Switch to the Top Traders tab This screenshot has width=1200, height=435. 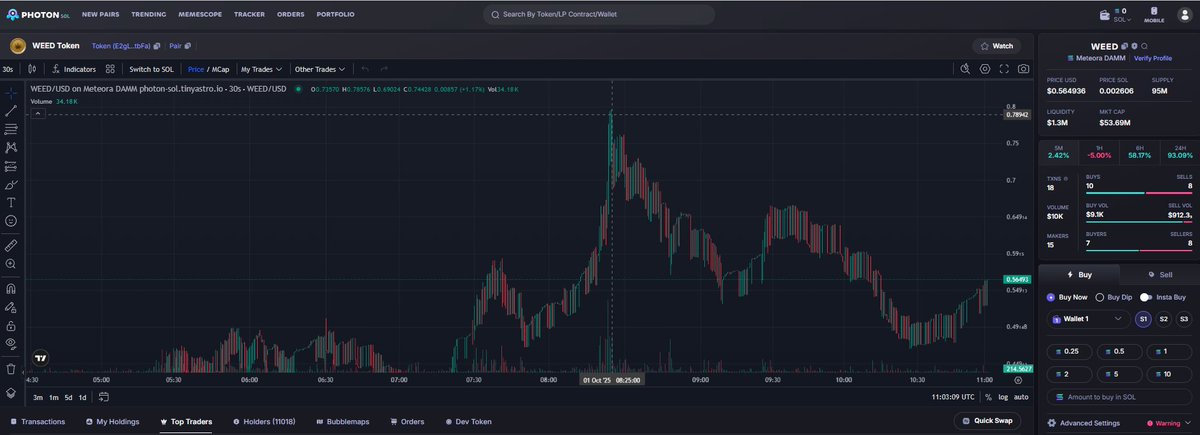(186, 422)
